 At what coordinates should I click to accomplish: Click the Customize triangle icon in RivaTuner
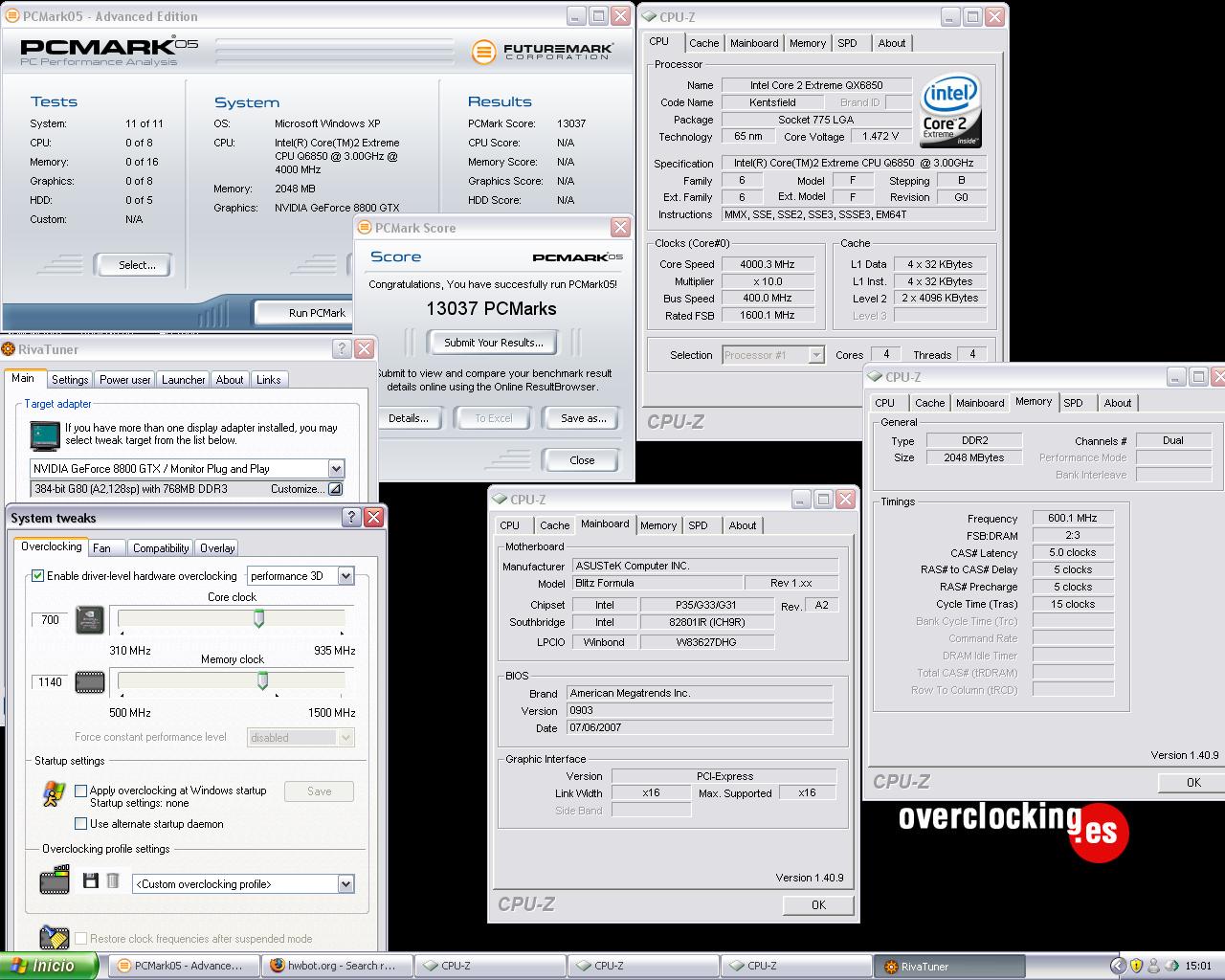click(x=335, y=489)
